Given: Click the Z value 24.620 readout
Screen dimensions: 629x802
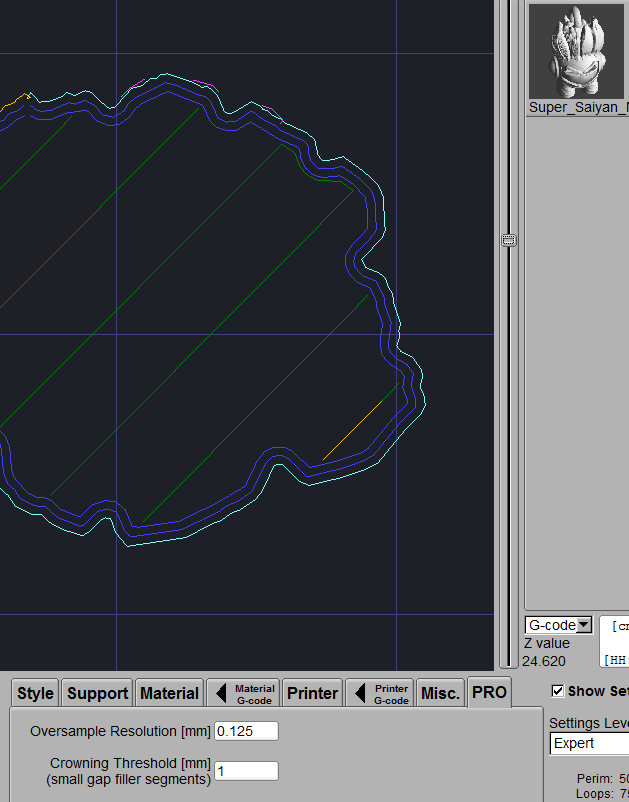Looking at the screenshot, I should tap(543, 661).
